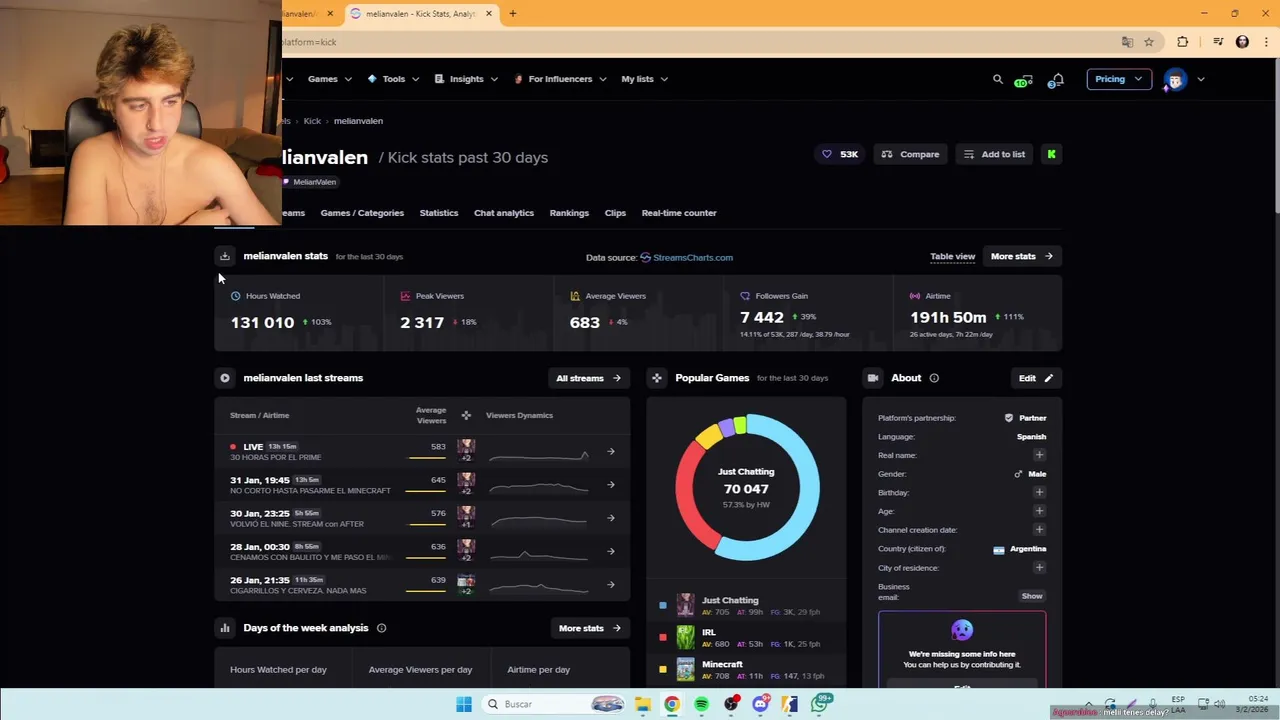Open the Table view link
1280x720 pixels.
point(952,256)
